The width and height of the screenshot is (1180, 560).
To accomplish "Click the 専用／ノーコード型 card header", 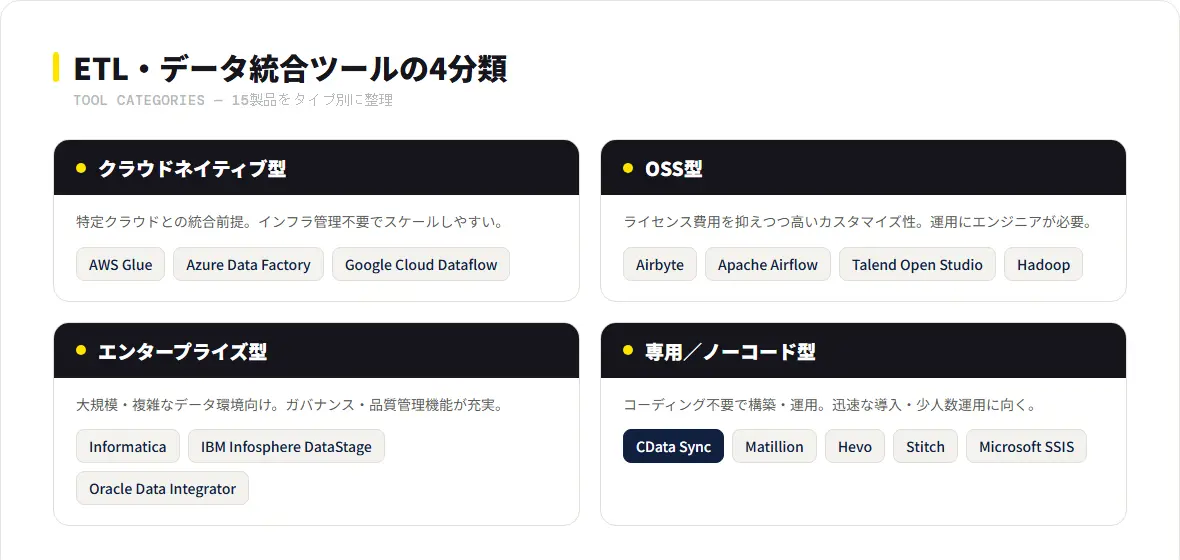I will tap(863, 351).
